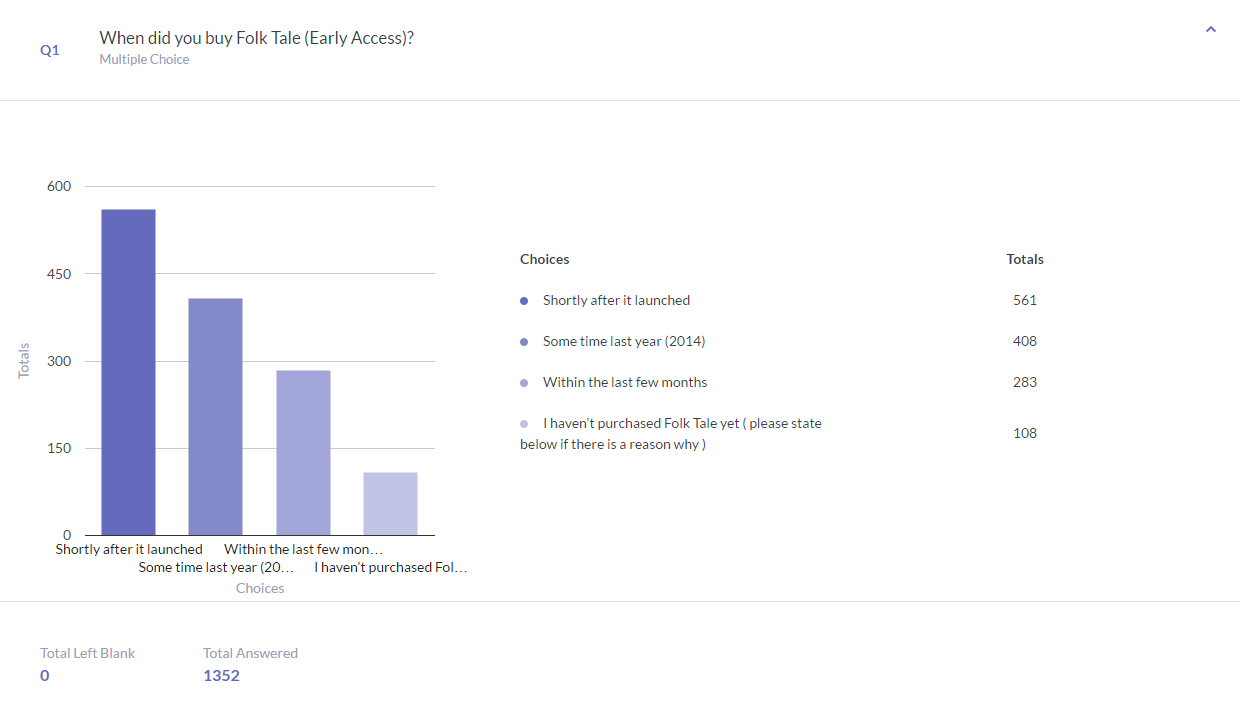Click the 'Multiple Choice' subtitle
This screenshot has height=727, width=1240.
144,59
